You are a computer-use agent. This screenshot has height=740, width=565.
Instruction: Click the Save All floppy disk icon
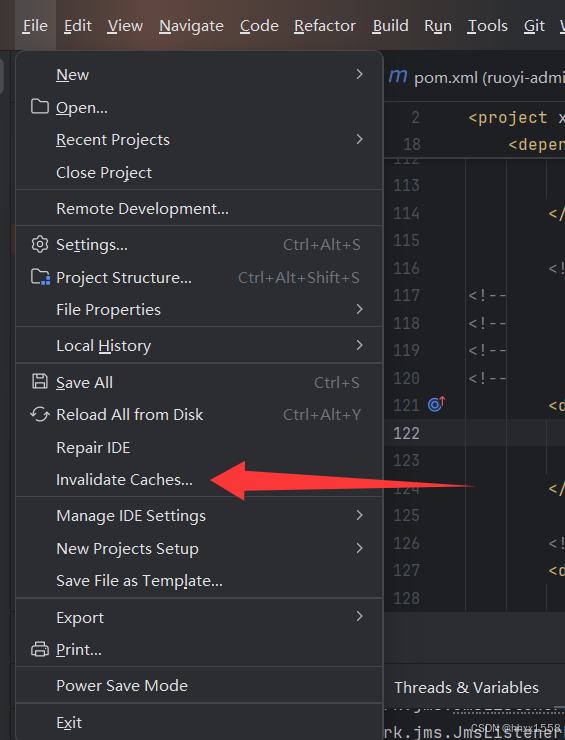coord(40,381)
